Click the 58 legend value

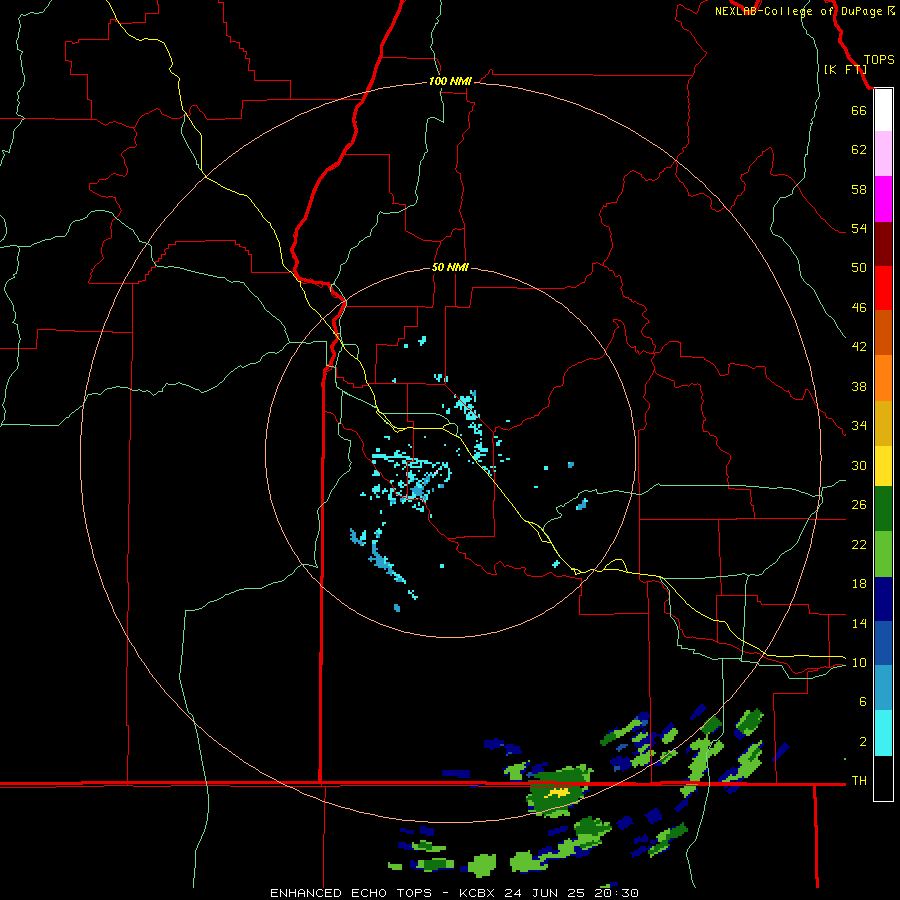click(x=859, y=189)
